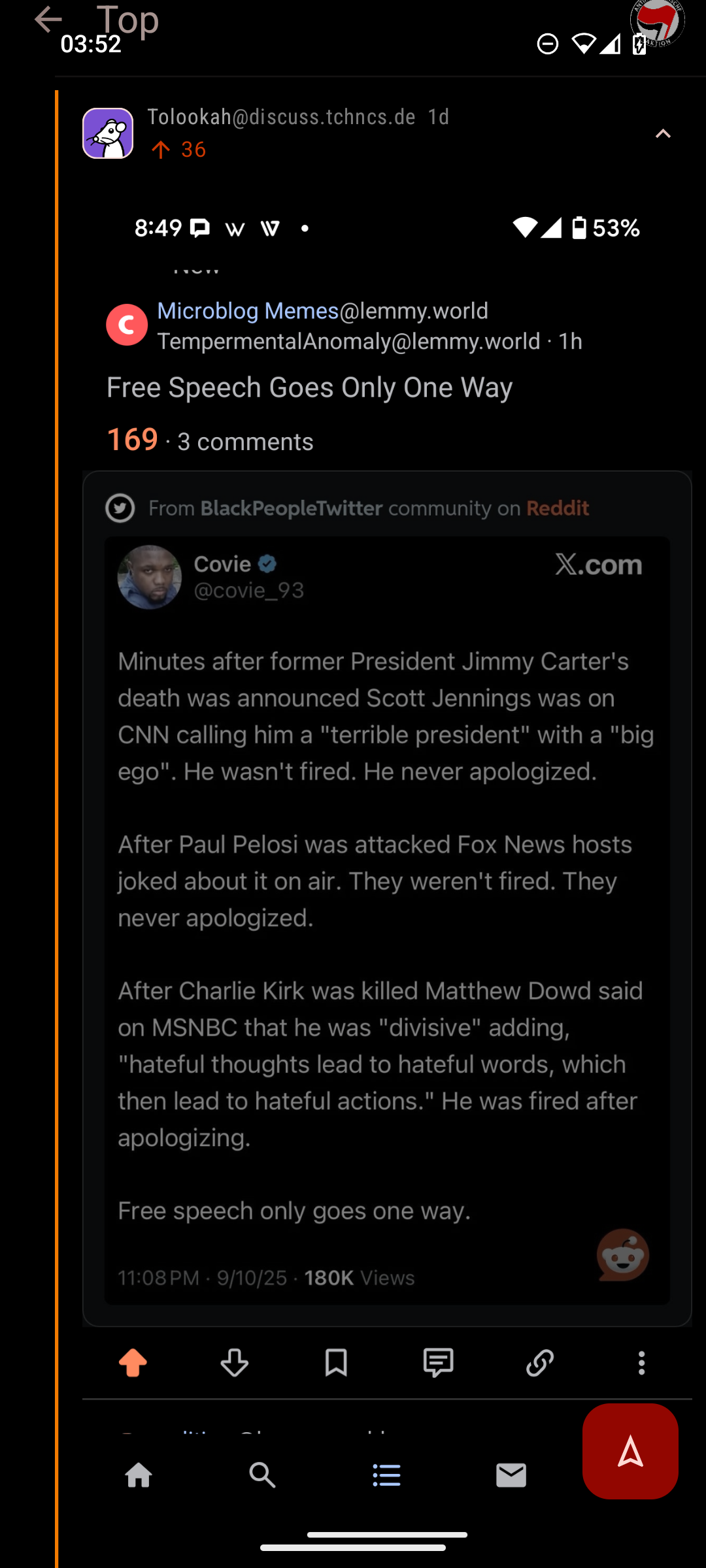Open the feed list icon in bottom bar
Screen dimensions: 706x1568
click(x=386, y=1475)
